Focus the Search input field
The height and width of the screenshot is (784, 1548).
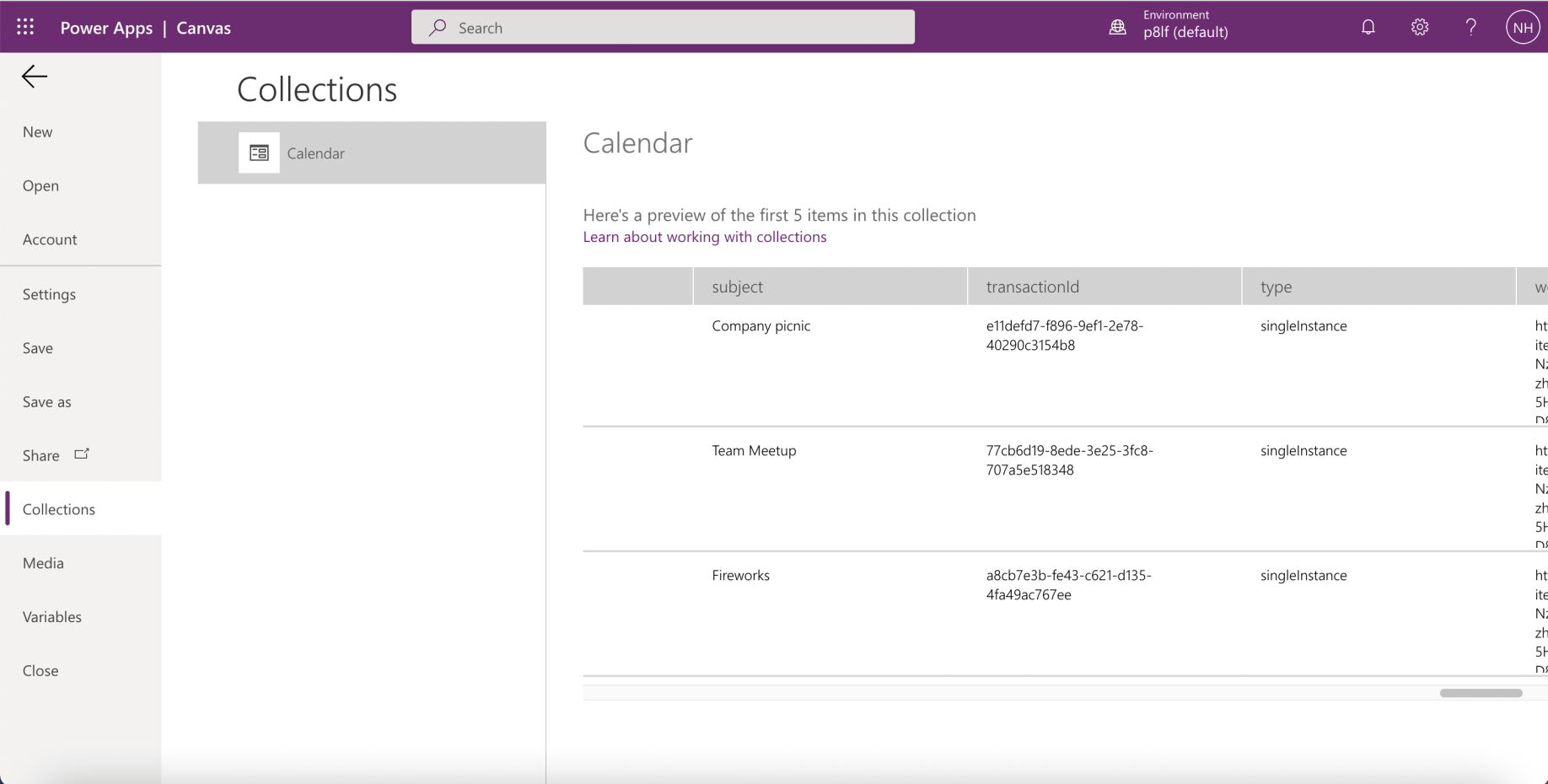663,27
